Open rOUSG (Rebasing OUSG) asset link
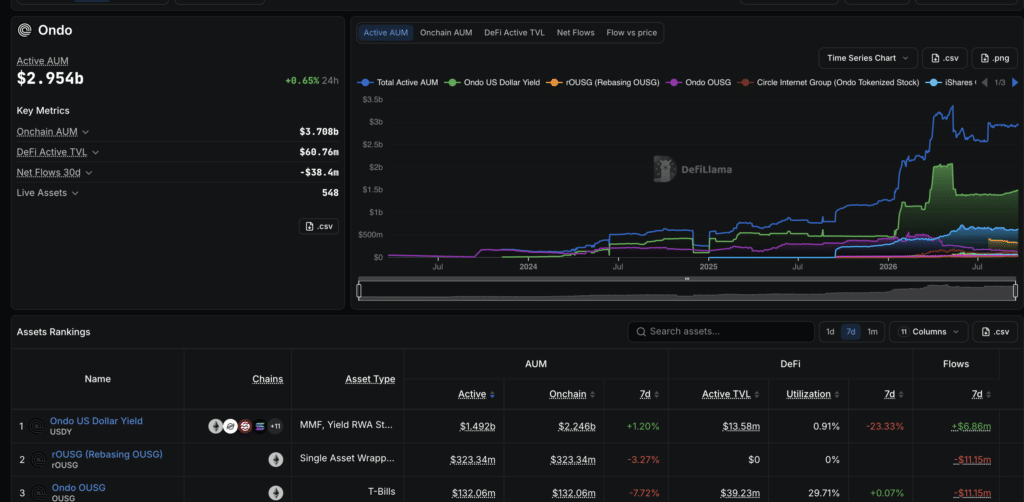This screenshot has width=1024, height=502. pyautogui.click(x=107, y=454)
